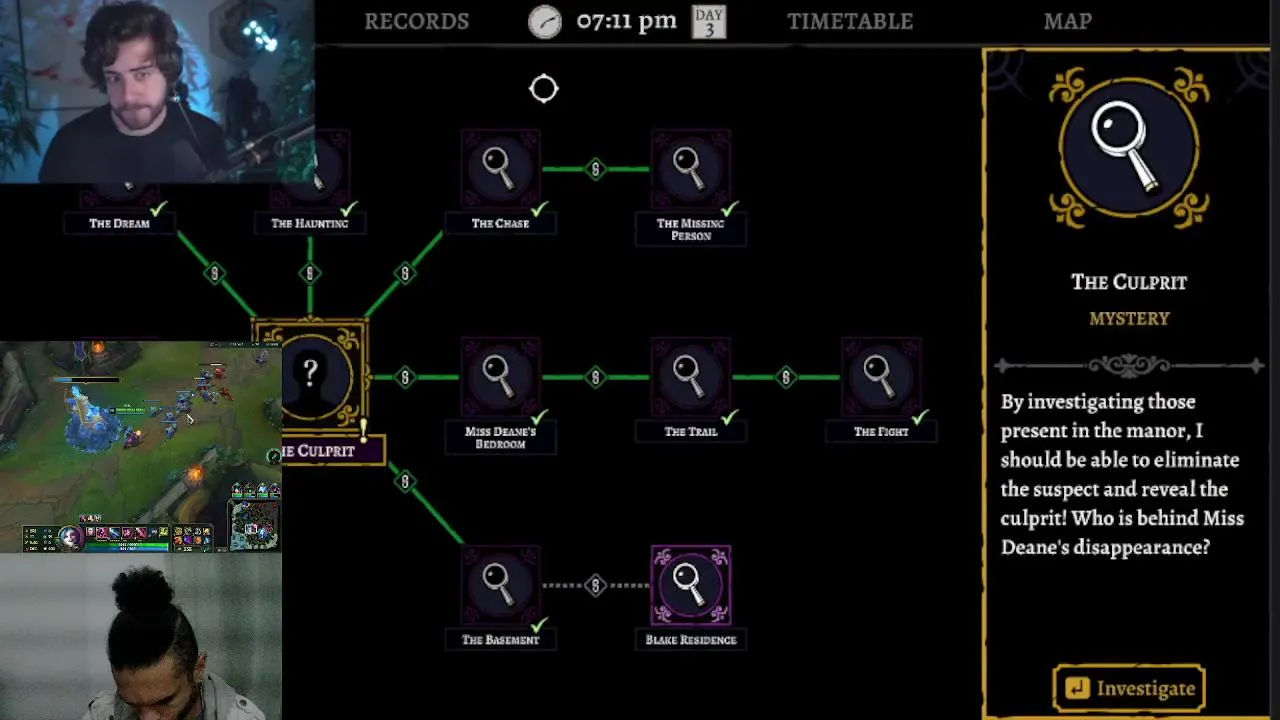Click Blake Residence label

point(690,639)
